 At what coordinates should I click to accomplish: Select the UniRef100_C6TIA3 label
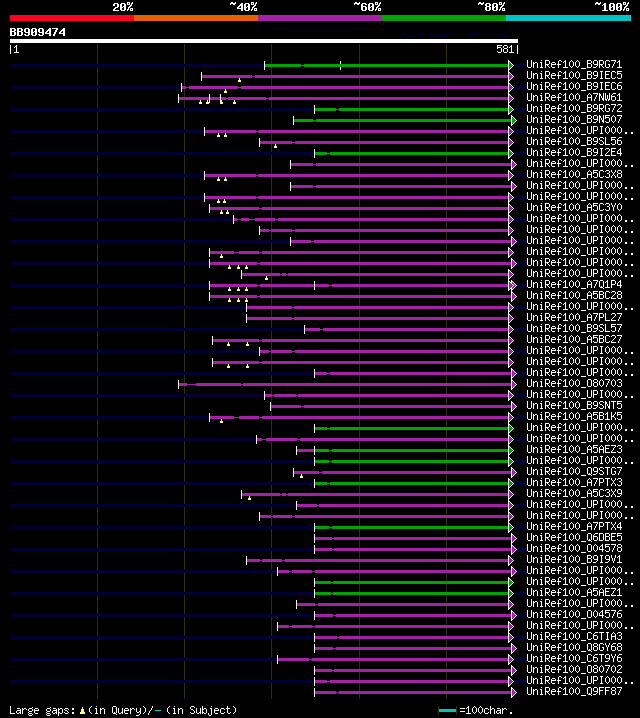(x=574, y=636)
